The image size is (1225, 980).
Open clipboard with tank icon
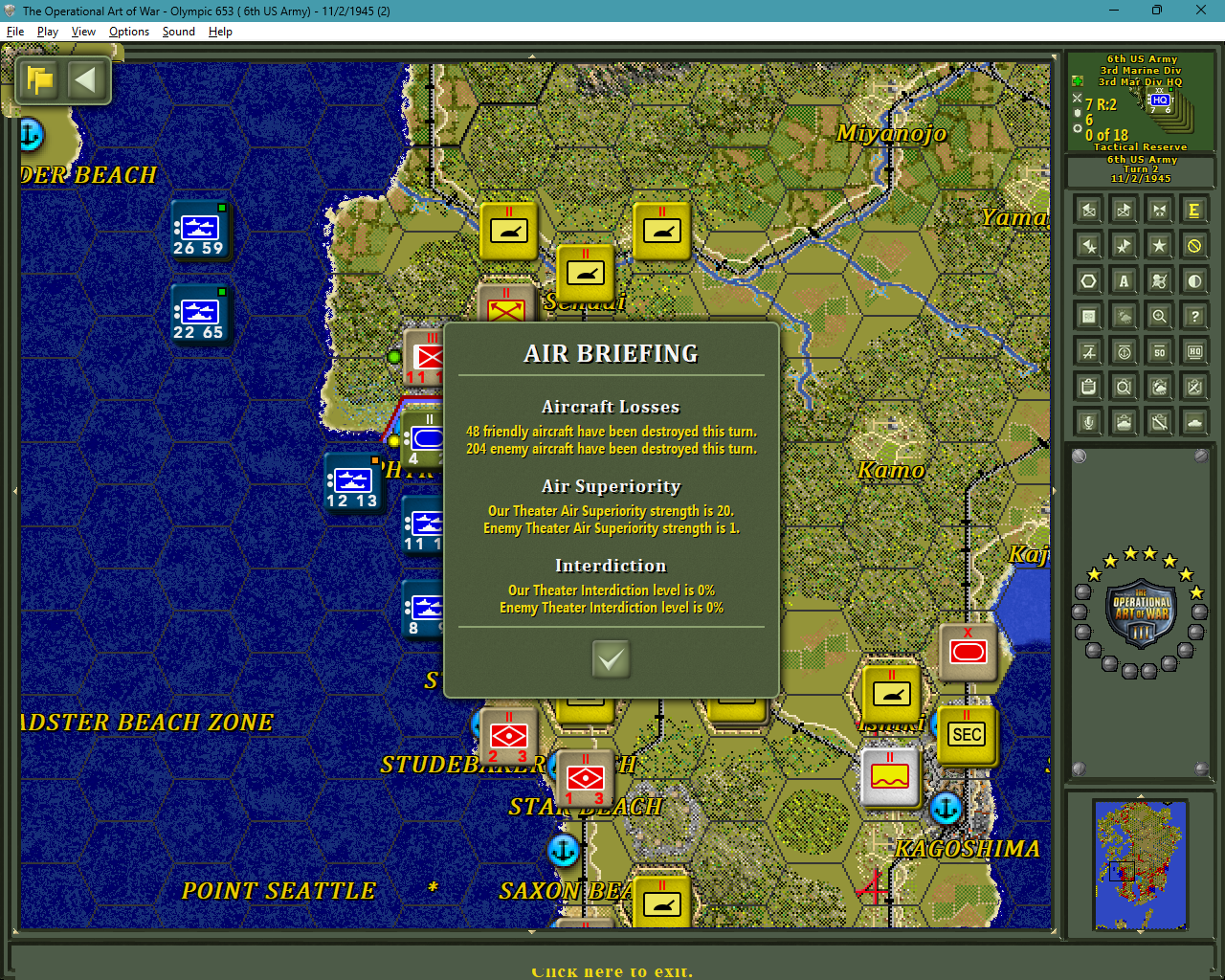pos(1125,422)
